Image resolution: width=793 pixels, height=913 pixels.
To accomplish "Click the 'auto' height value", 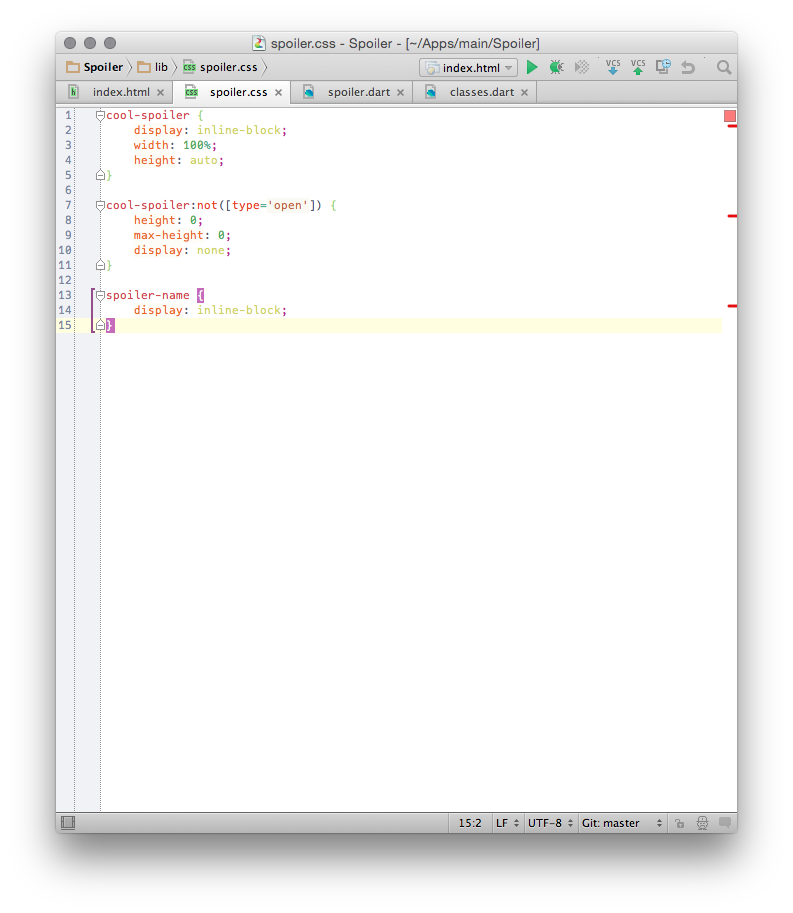I will (x=204, y=160).
